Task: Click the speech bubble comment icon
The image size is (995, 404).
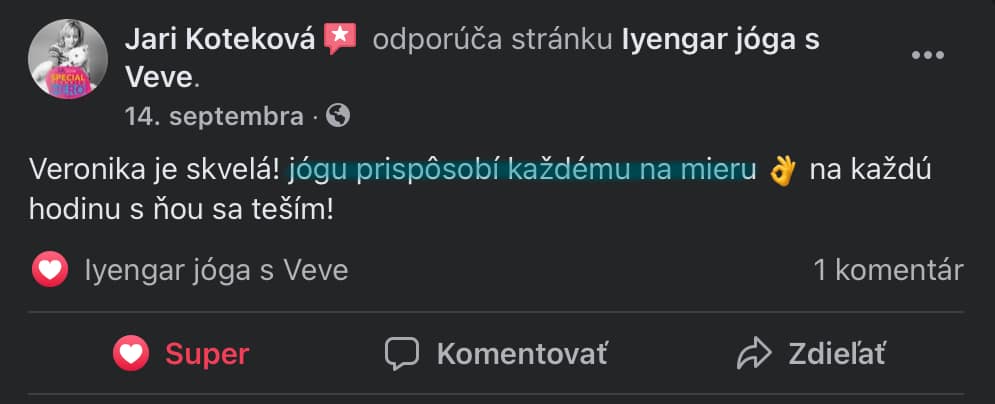Action: click(402, 353)
